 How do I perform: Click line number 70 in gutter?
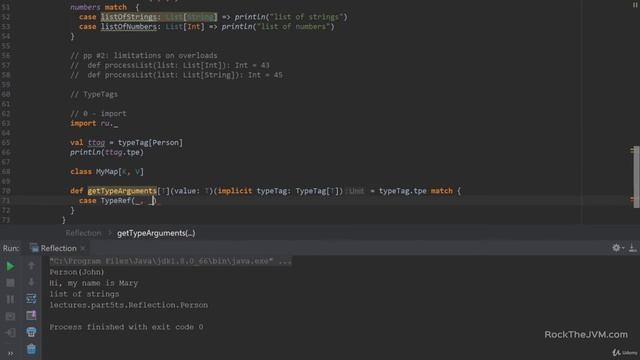pyautogui.click(x=6, y=191)
